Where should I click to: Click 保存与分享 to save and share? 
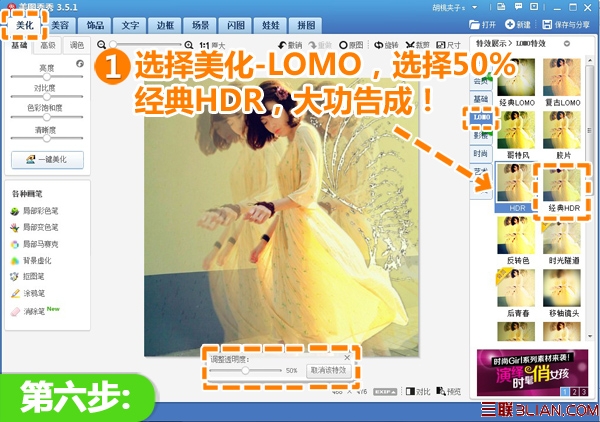(x=566, y=25)
